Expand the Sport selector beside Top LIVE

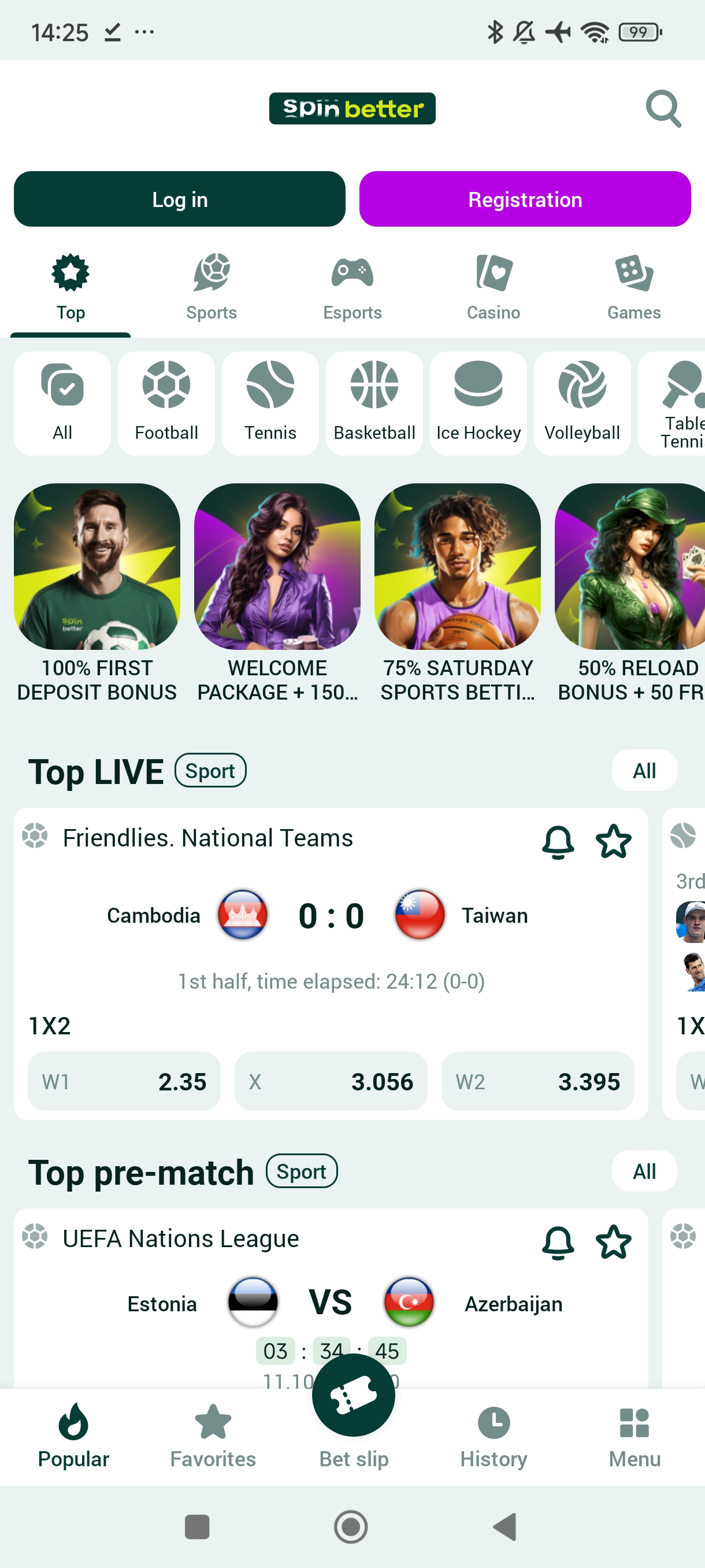pyautogui.click(x=210, y=771)
